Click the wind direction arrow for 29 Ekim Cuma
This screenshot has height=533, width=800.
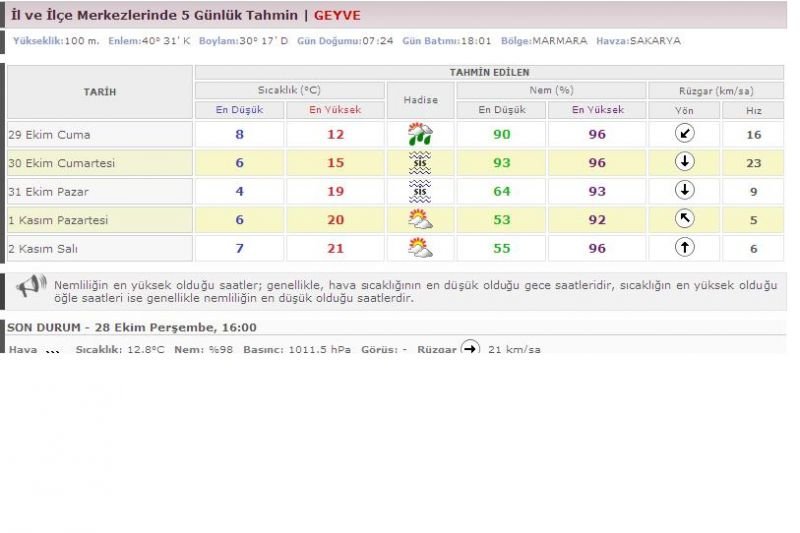(x=685, y=134)
